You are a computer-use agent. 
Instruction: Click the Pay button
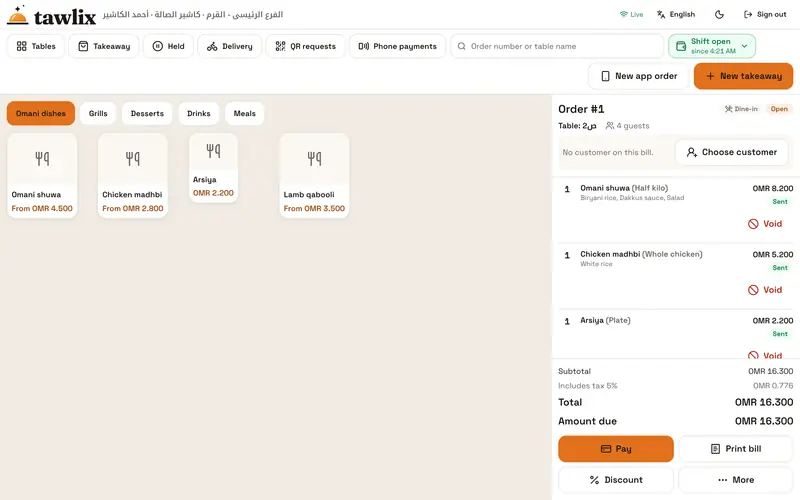616,449
